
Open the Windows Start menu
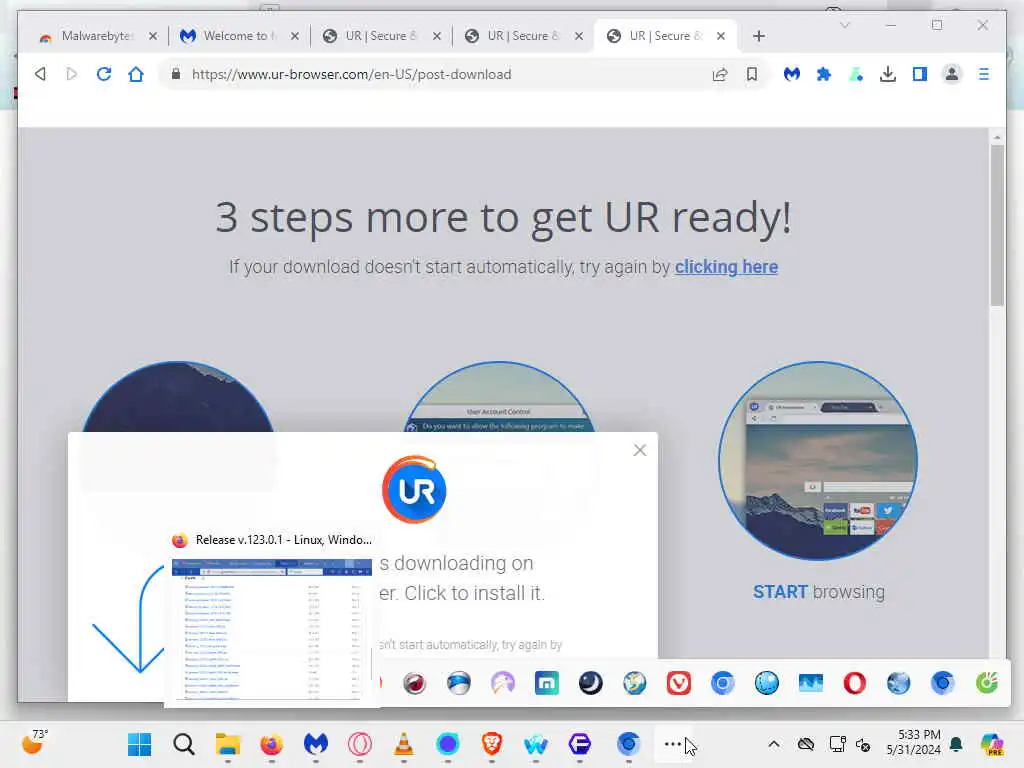pyautogui.click(x=140, y=744)
